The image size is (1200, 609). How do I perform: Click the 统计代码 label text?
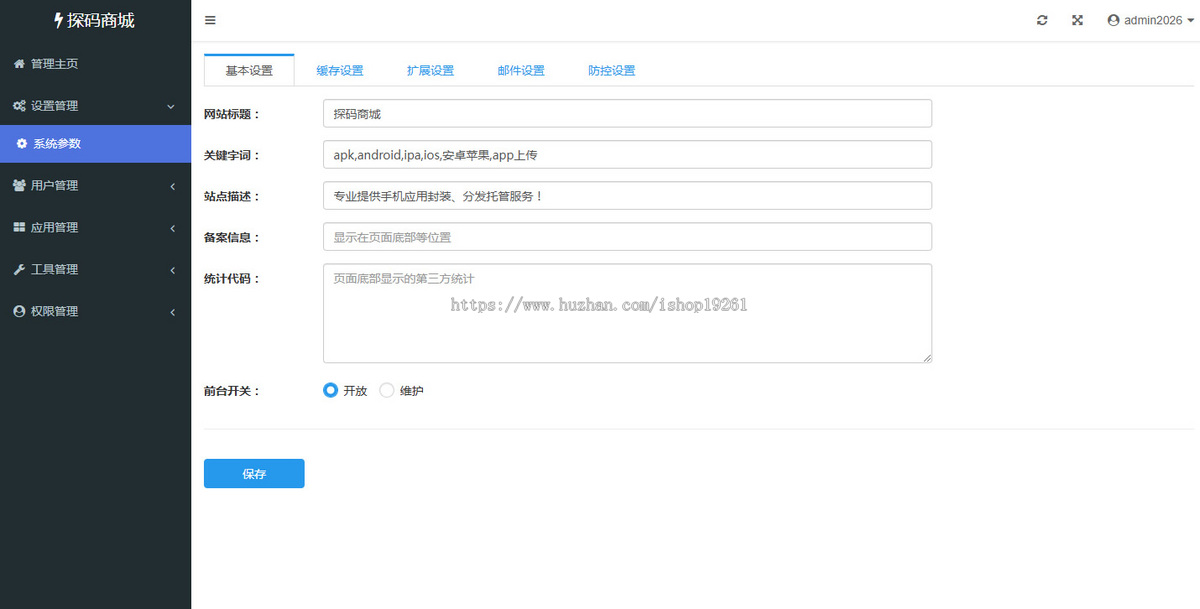(232, 278)
